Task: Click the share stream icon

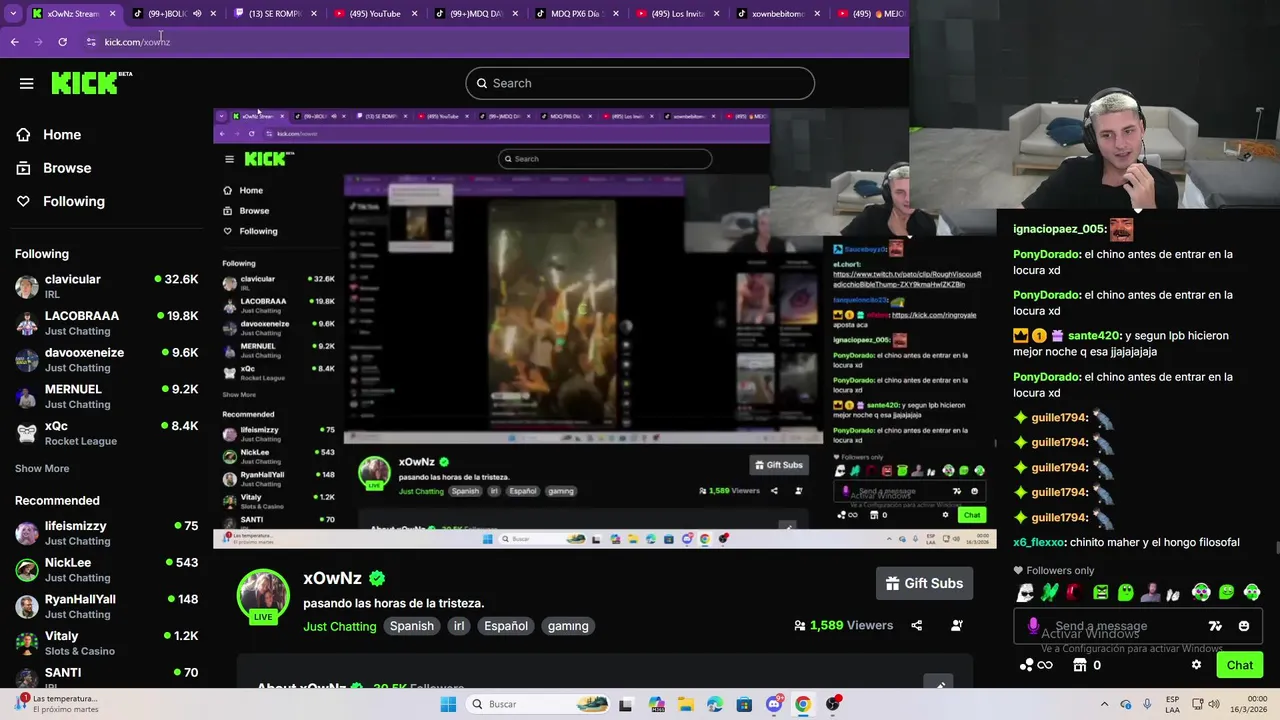Action: point(917,625)
